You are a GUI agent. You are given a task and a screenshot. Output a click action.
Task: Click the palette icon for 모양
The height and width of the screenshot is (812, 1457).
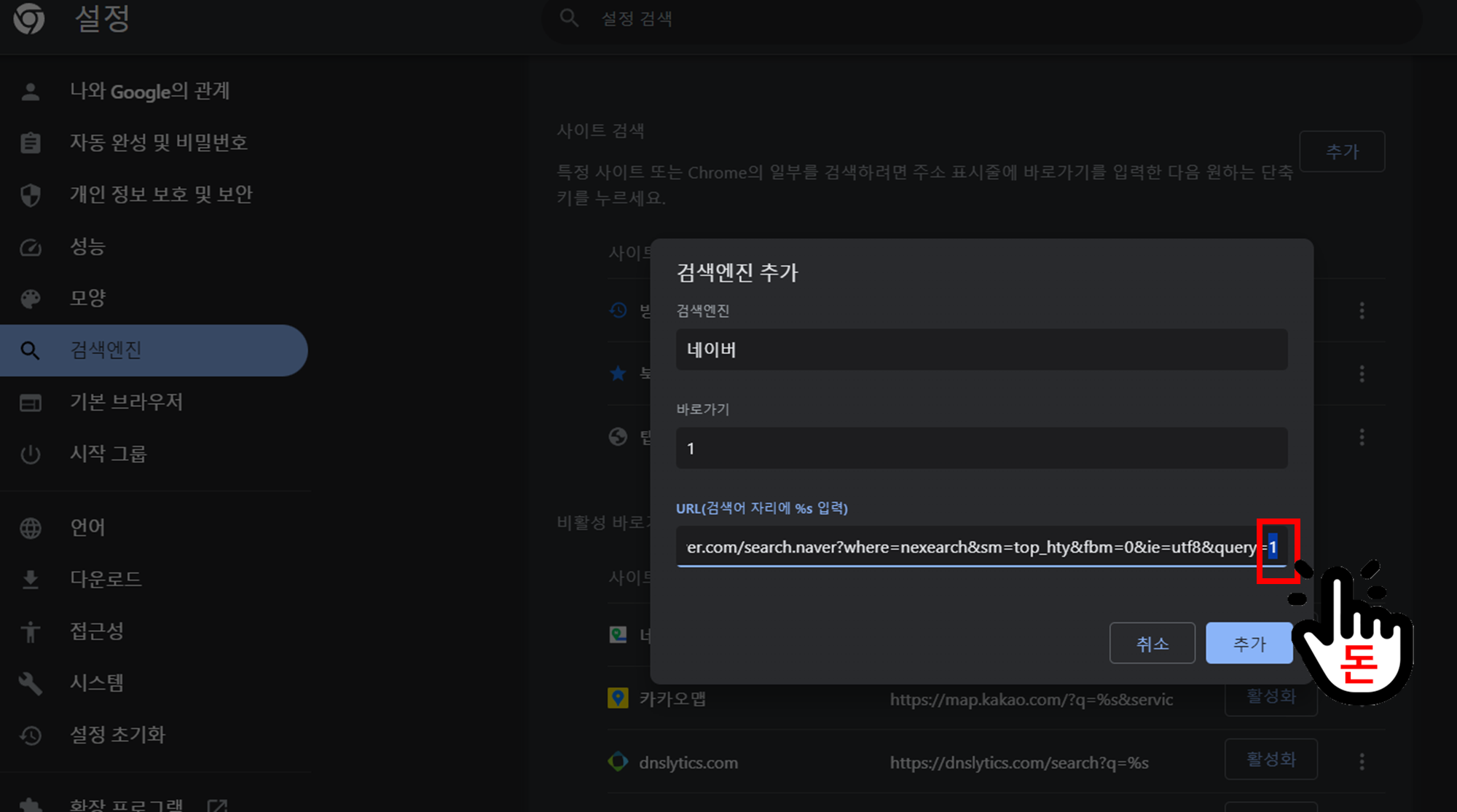point(31,299)
